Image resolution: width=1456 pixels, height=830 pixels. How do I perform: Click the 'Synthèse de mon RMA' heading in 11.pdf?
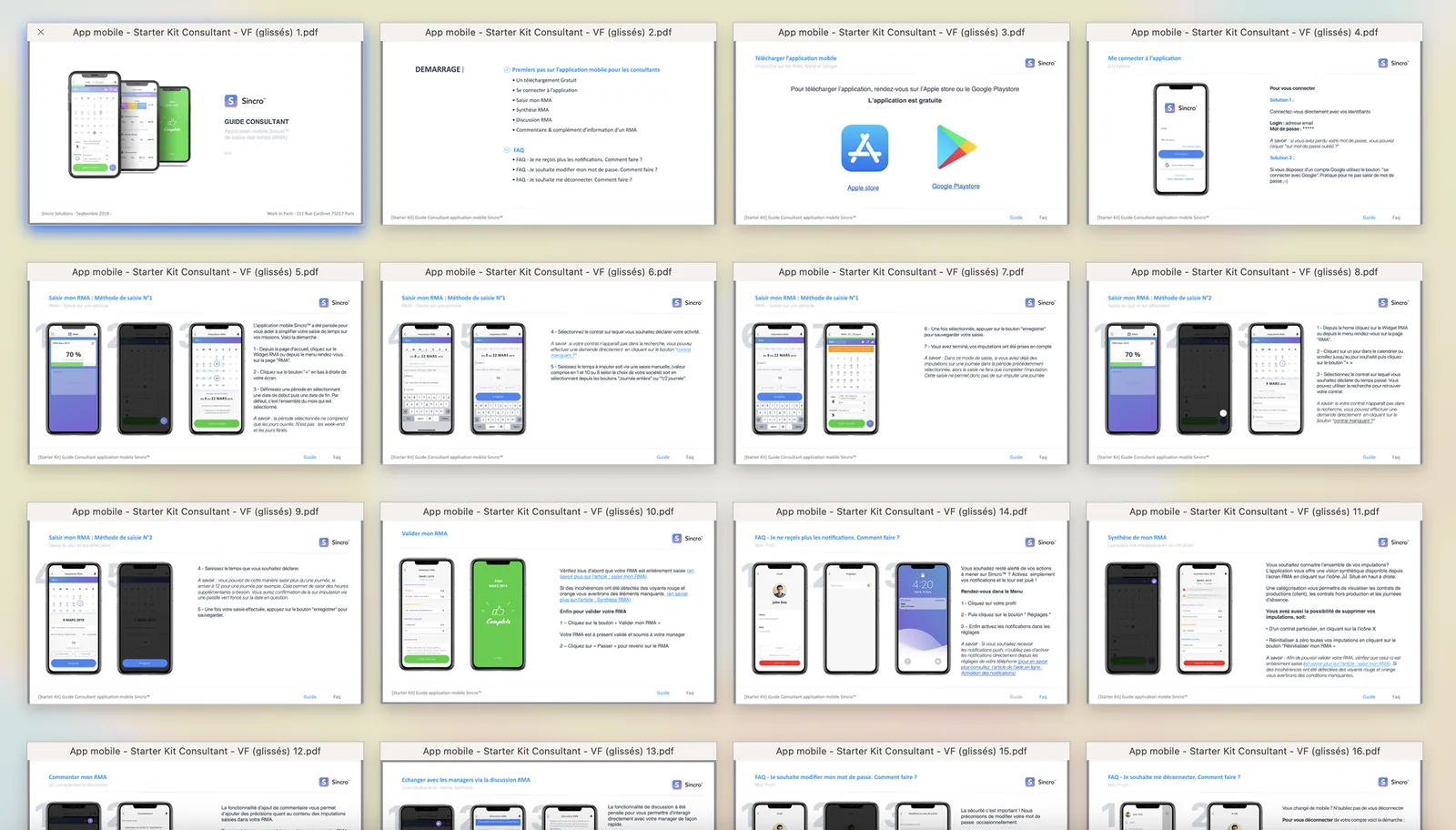pyautogui.click(x=1137, y=538)
